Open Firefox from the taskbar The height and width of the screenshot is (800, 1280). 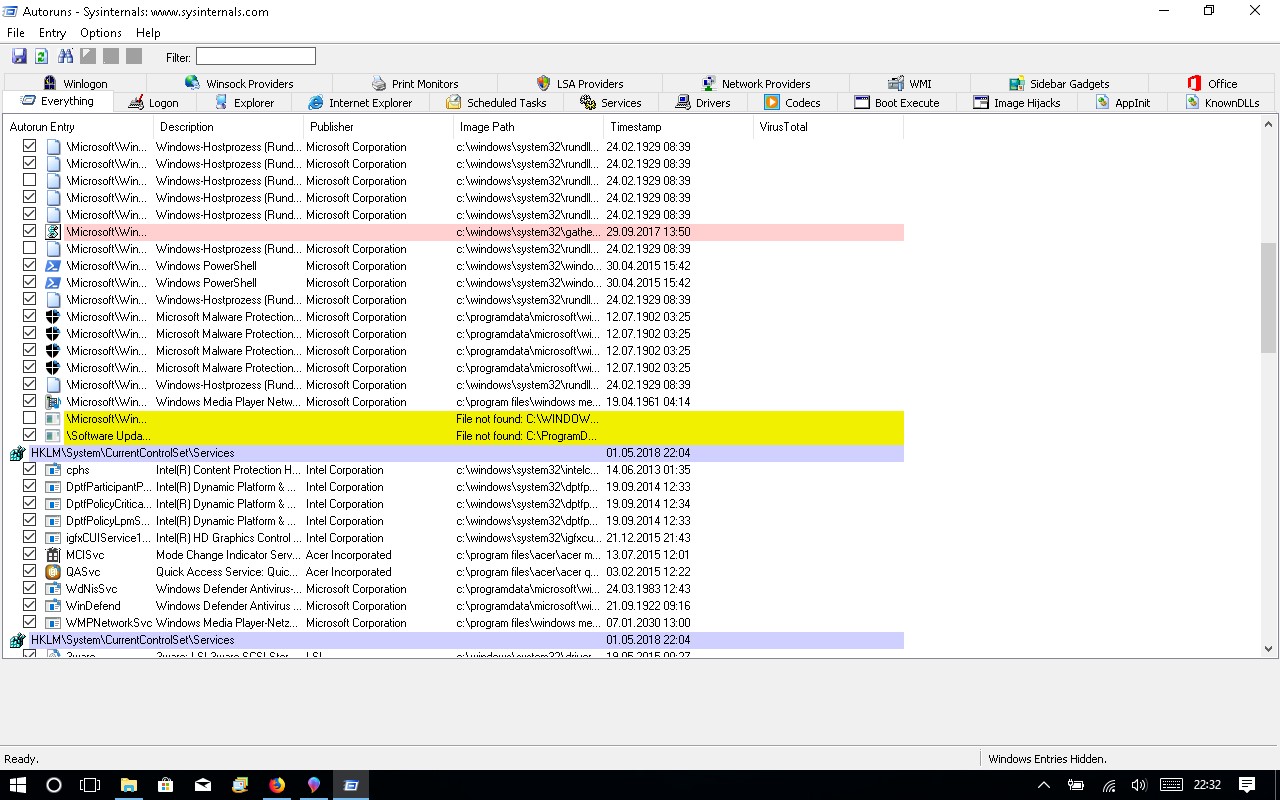[x=277, y=785]
